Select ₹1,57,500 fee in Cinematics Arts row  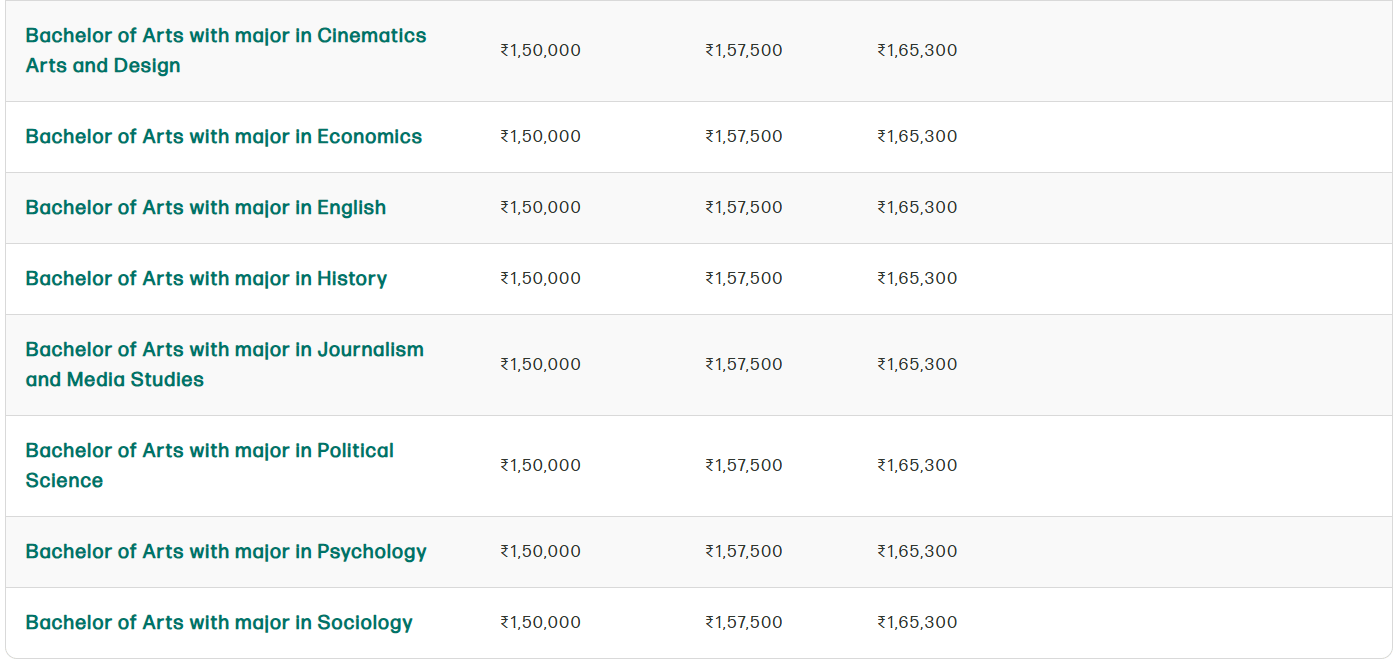pyautogui.click(x=744, y=50)
